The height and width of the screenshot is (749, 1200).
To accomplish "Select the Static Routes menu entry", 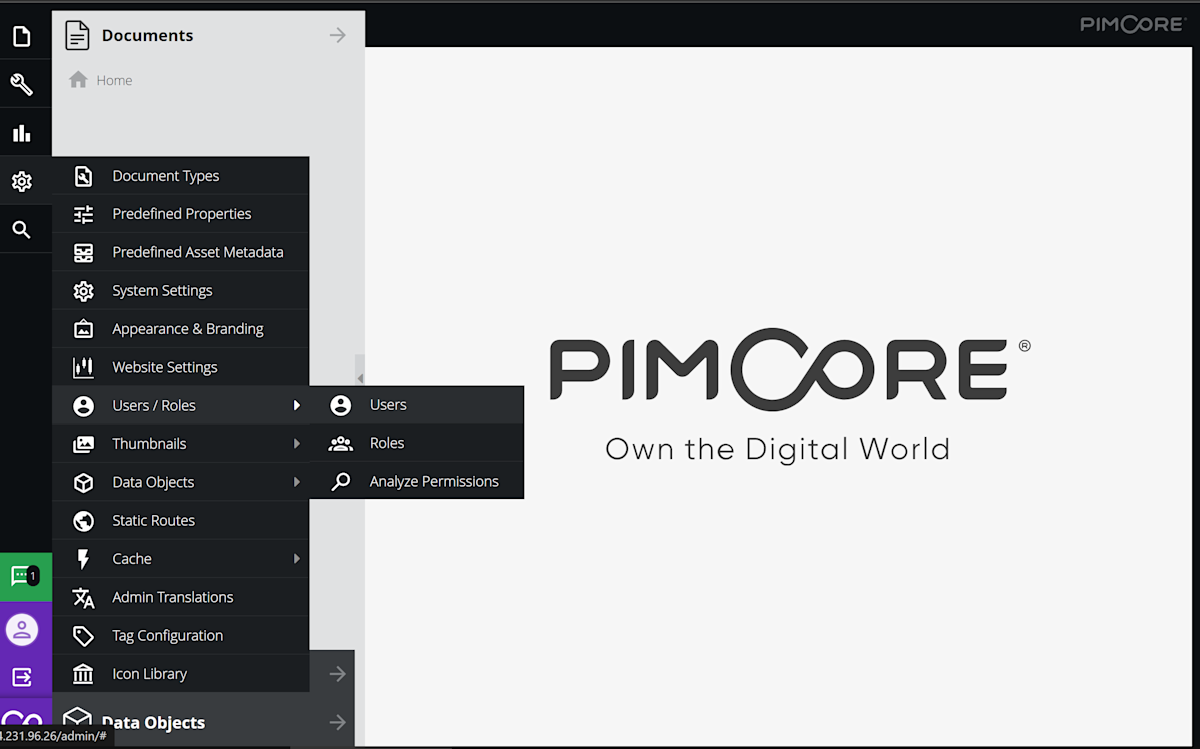I will [181, 520].
